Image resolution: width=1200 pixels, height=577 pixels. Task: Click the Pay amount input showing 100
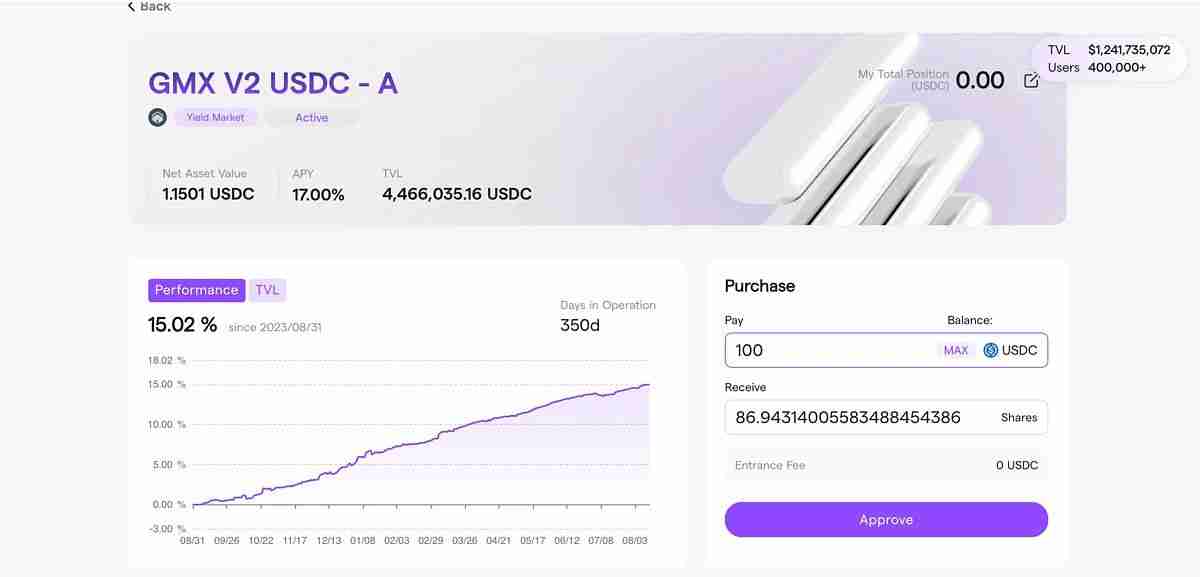[830, 350]
